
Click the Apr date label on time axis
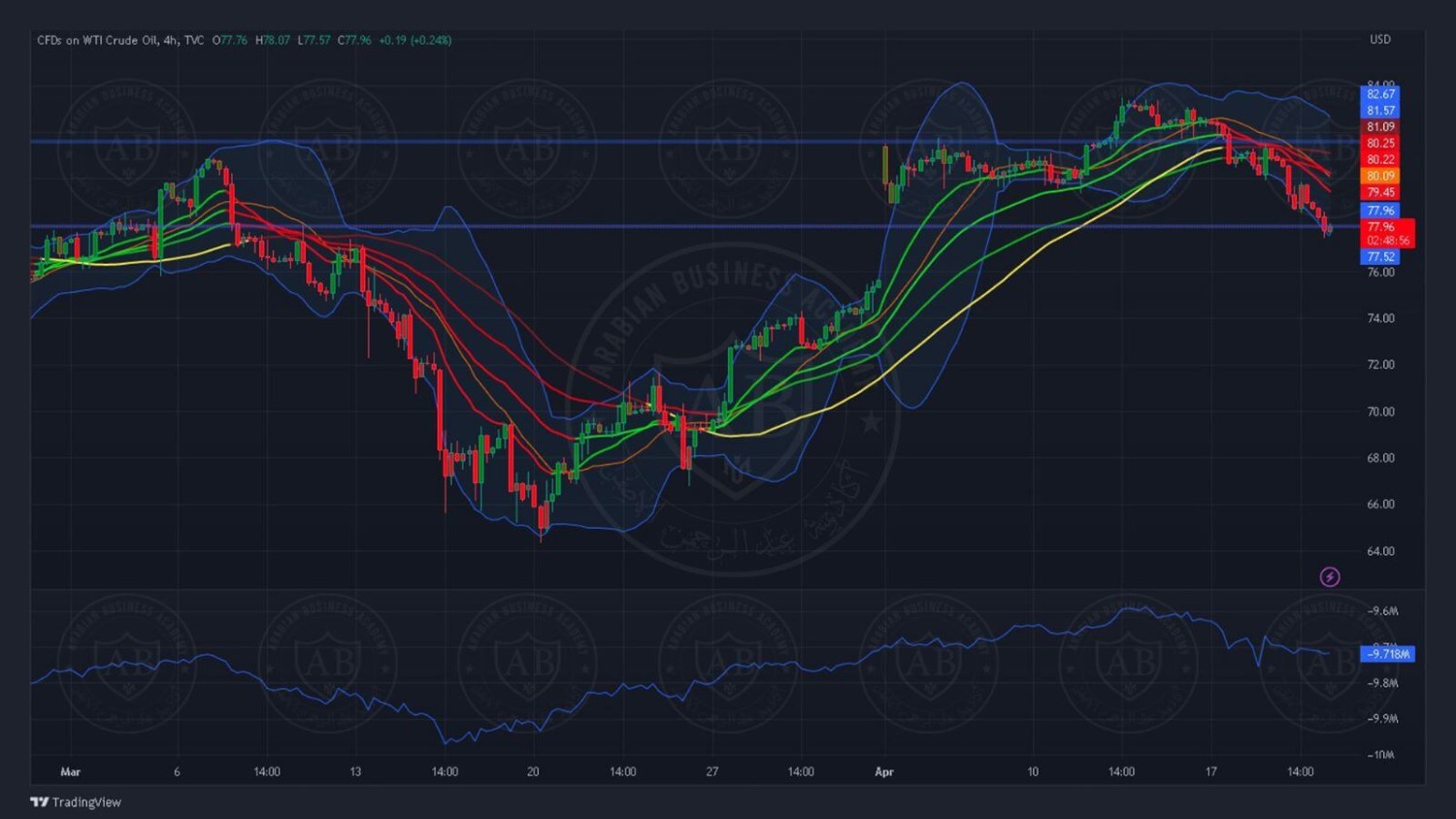884,772
